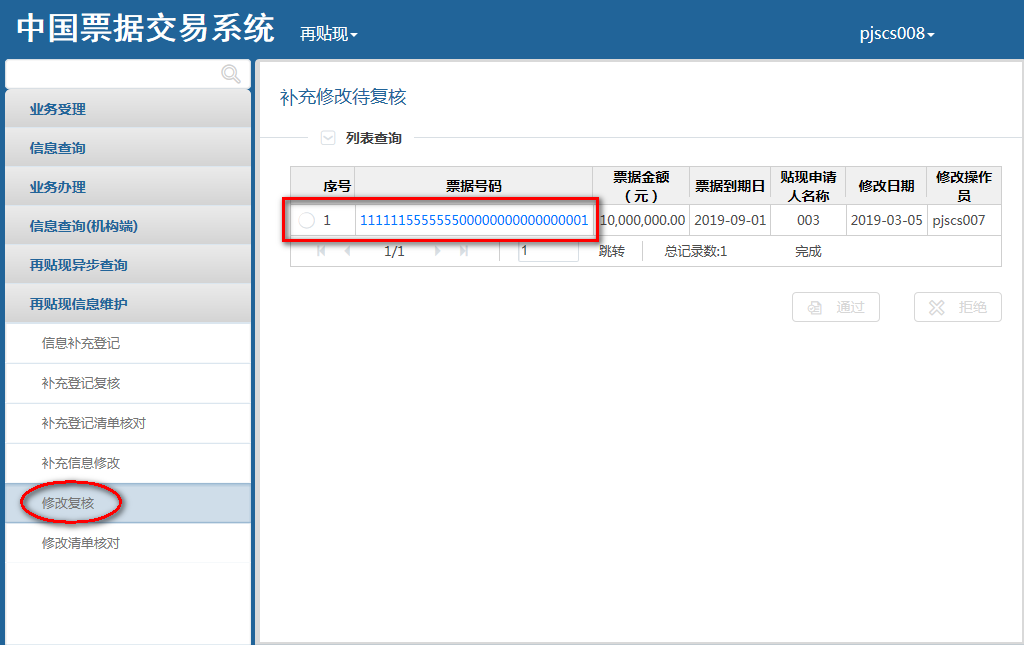
Task: Click the amount cell 10,000,000.00
Action: 643,221
